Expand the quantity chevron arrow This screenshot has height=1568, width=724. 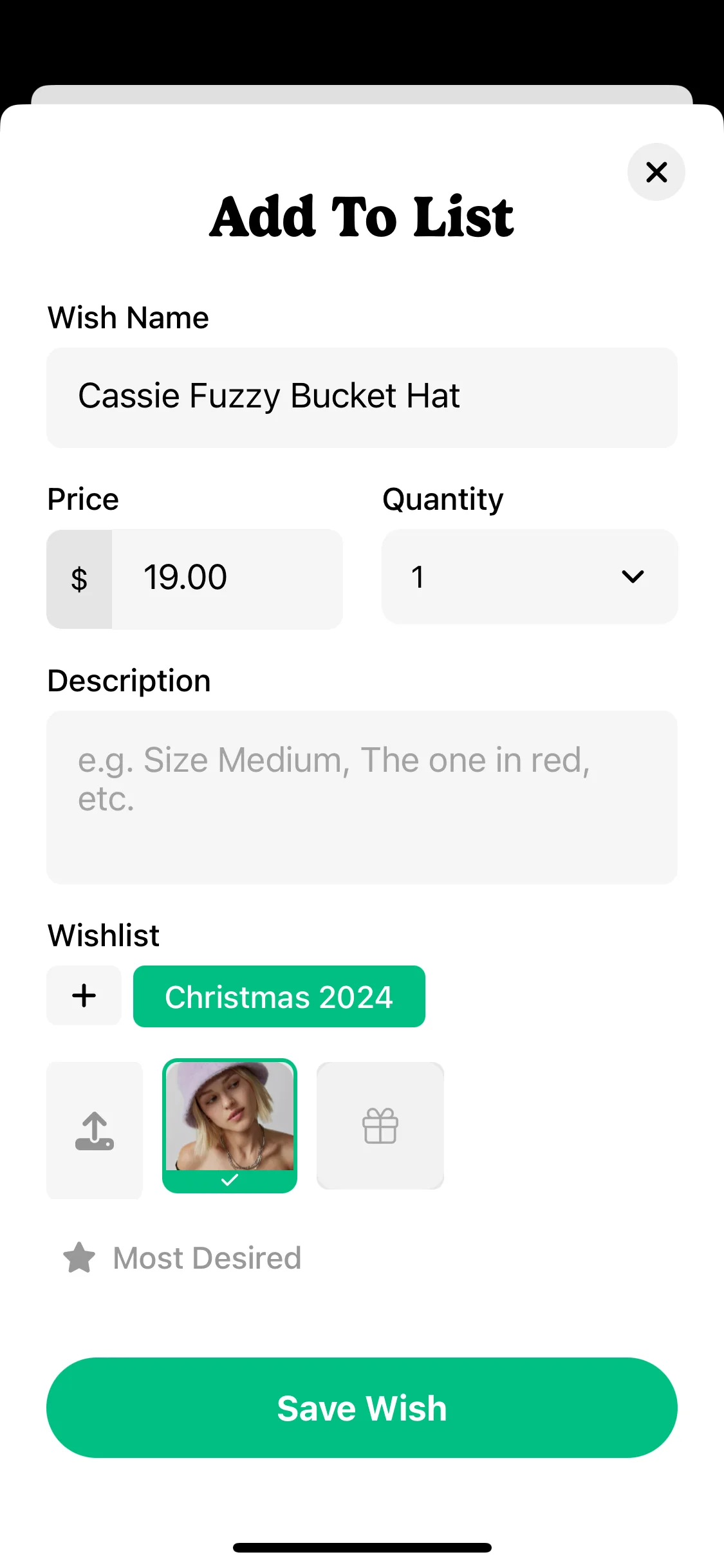tap(633, 577)
